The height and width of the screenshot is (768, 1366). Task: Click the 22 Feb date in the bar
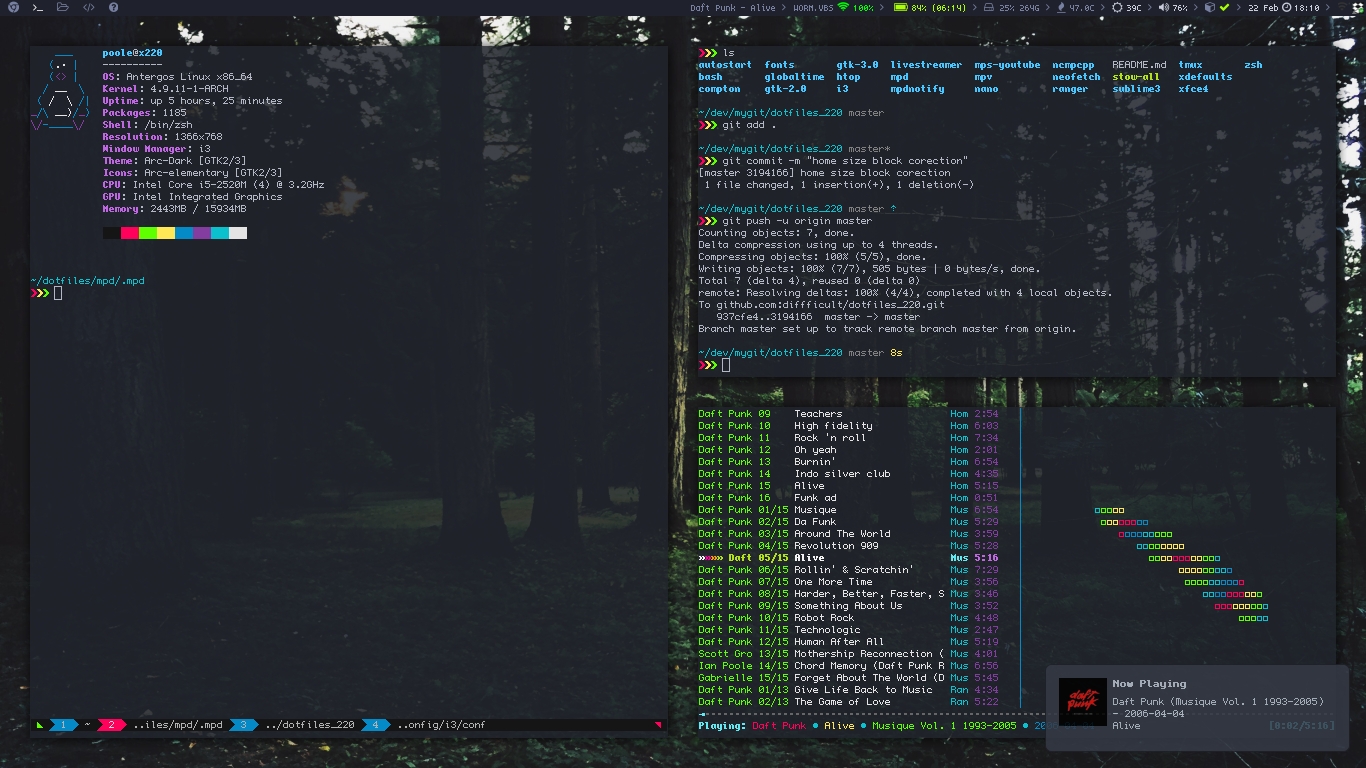click(x=1263, y=8)
